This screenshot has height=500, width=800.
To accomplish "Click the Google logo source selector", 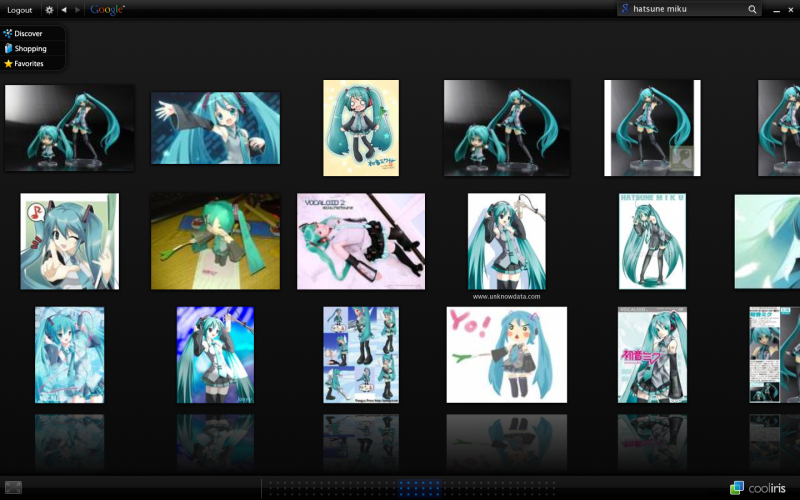I will (107, 10).
